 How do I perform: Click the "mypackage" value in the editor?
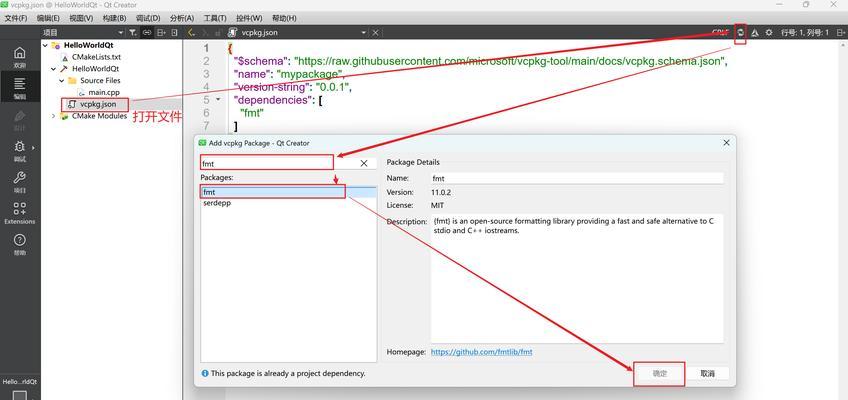coord(310,74)
